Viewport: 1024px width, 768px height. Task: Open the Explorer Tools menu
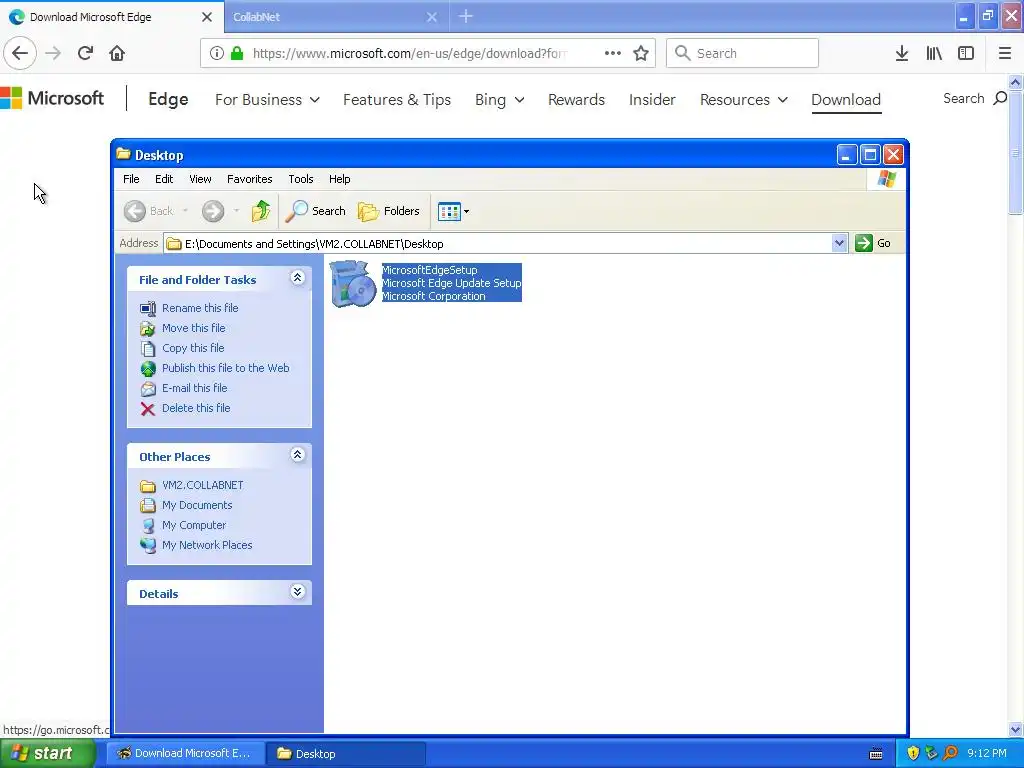300,179
